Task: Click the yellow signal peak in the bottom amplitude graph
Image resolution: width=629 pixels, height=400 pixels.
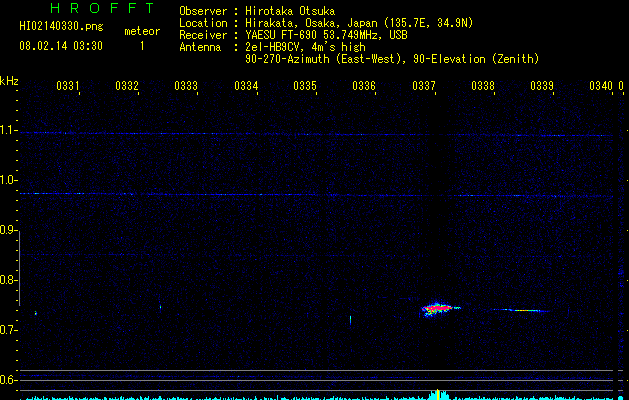Action: (438, 394)
